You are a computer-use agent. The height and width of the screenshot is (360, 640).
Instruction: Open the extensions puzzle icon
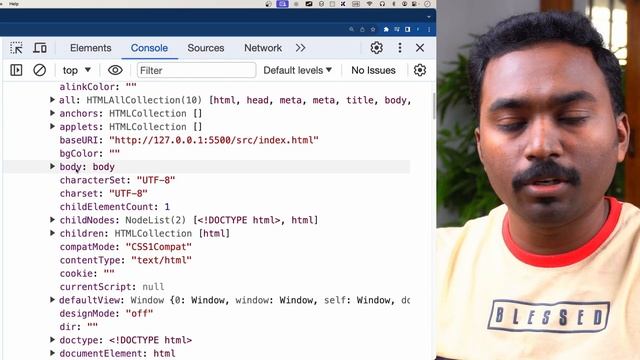(x=386, y=29)
